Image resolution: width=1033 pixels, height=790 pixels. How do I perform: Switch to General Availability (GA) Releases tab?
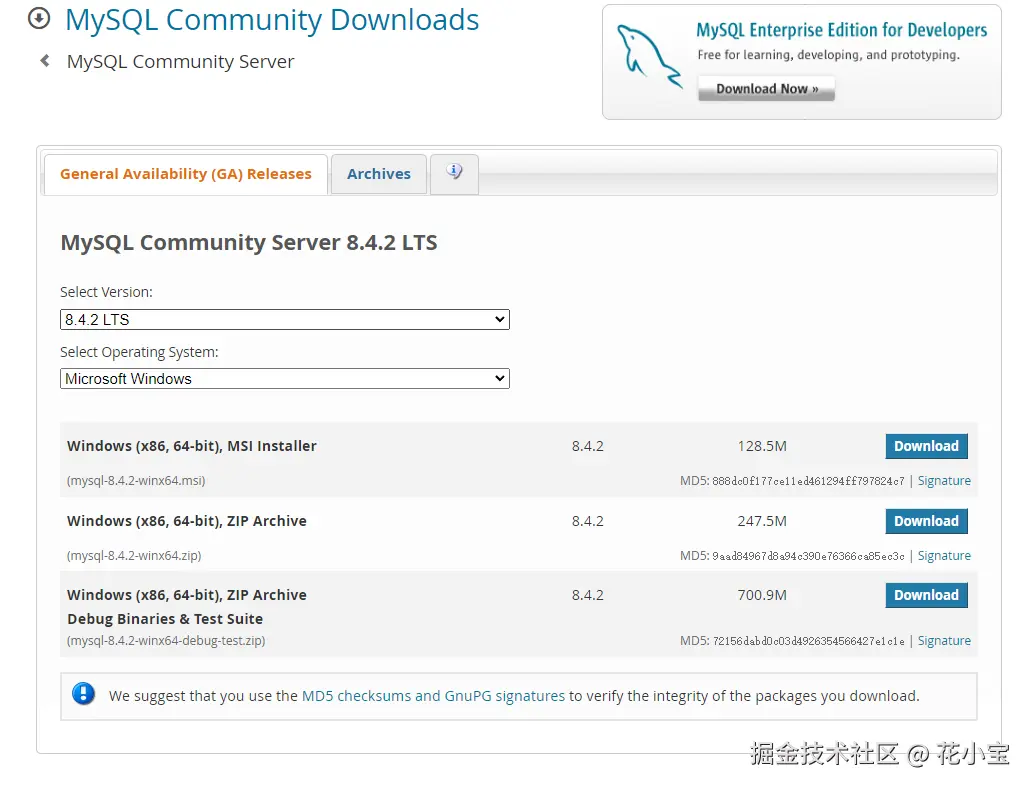(x=185, y=174)
